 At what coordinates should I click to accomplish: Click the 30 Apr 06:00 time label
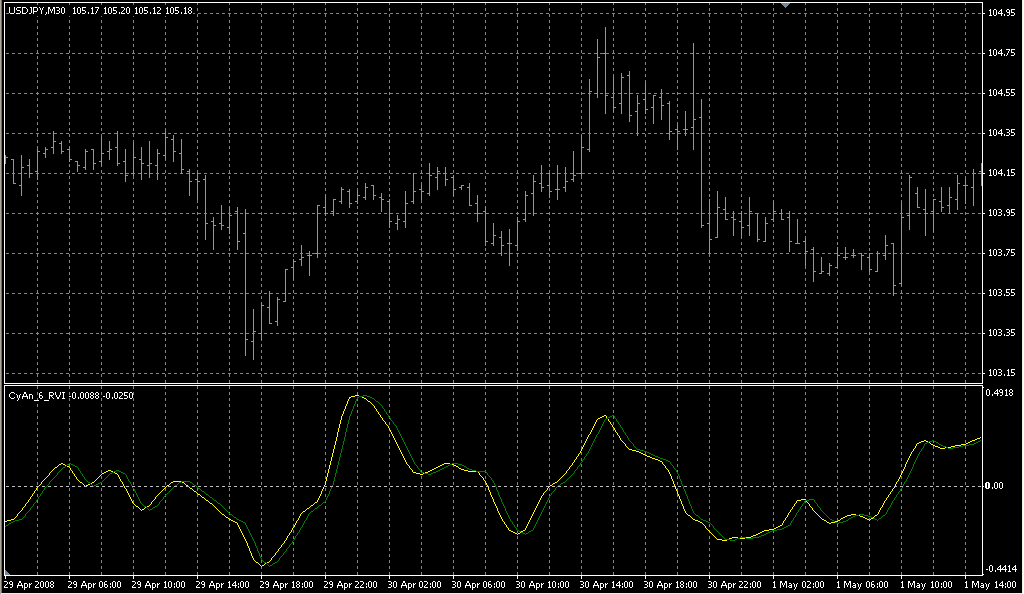(479, 583)
